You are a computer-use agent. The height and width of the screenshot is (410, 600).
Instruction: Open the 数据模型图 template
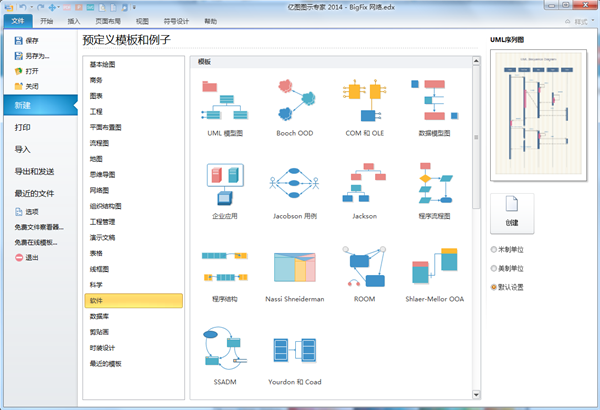(434, 108)
